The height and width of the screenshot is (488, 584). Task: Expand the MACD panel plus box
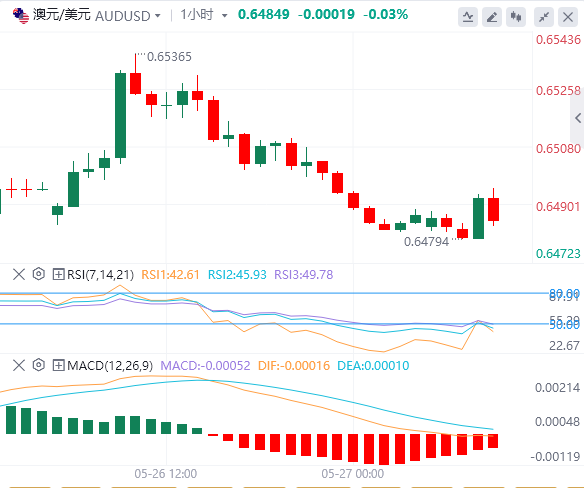coord(58,365)
